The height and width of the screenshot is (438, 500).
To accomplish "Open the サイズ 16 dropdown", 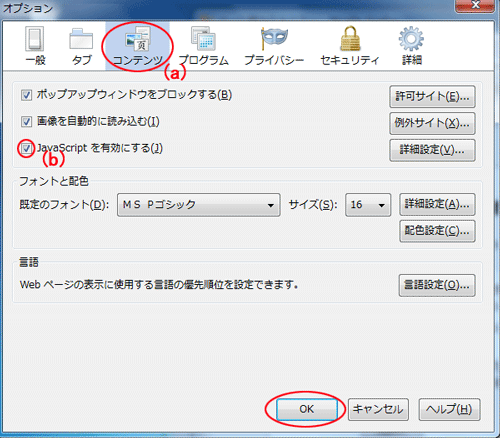I will point(368,205).
